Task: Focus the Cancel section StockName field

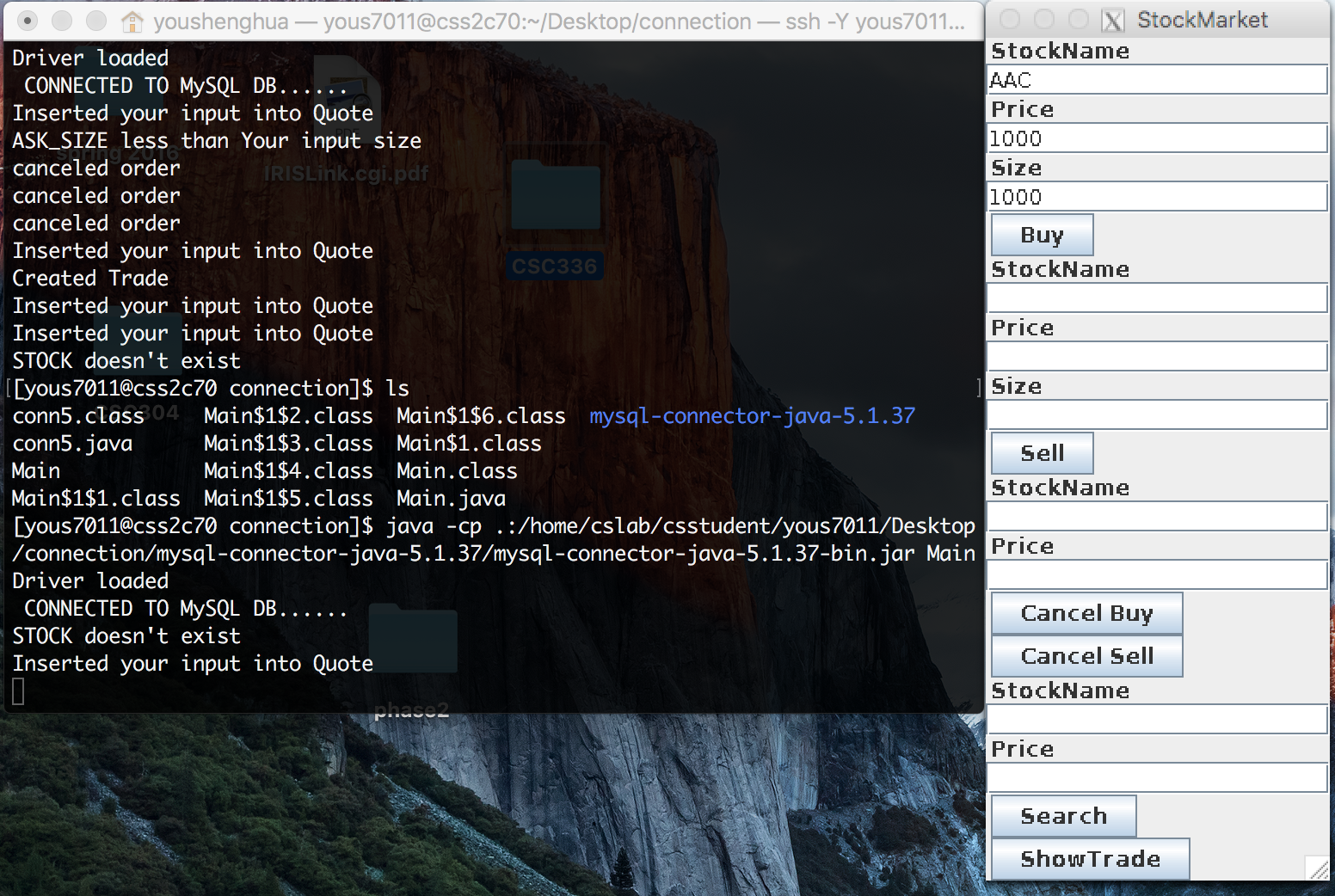Action: point(1157,517)
